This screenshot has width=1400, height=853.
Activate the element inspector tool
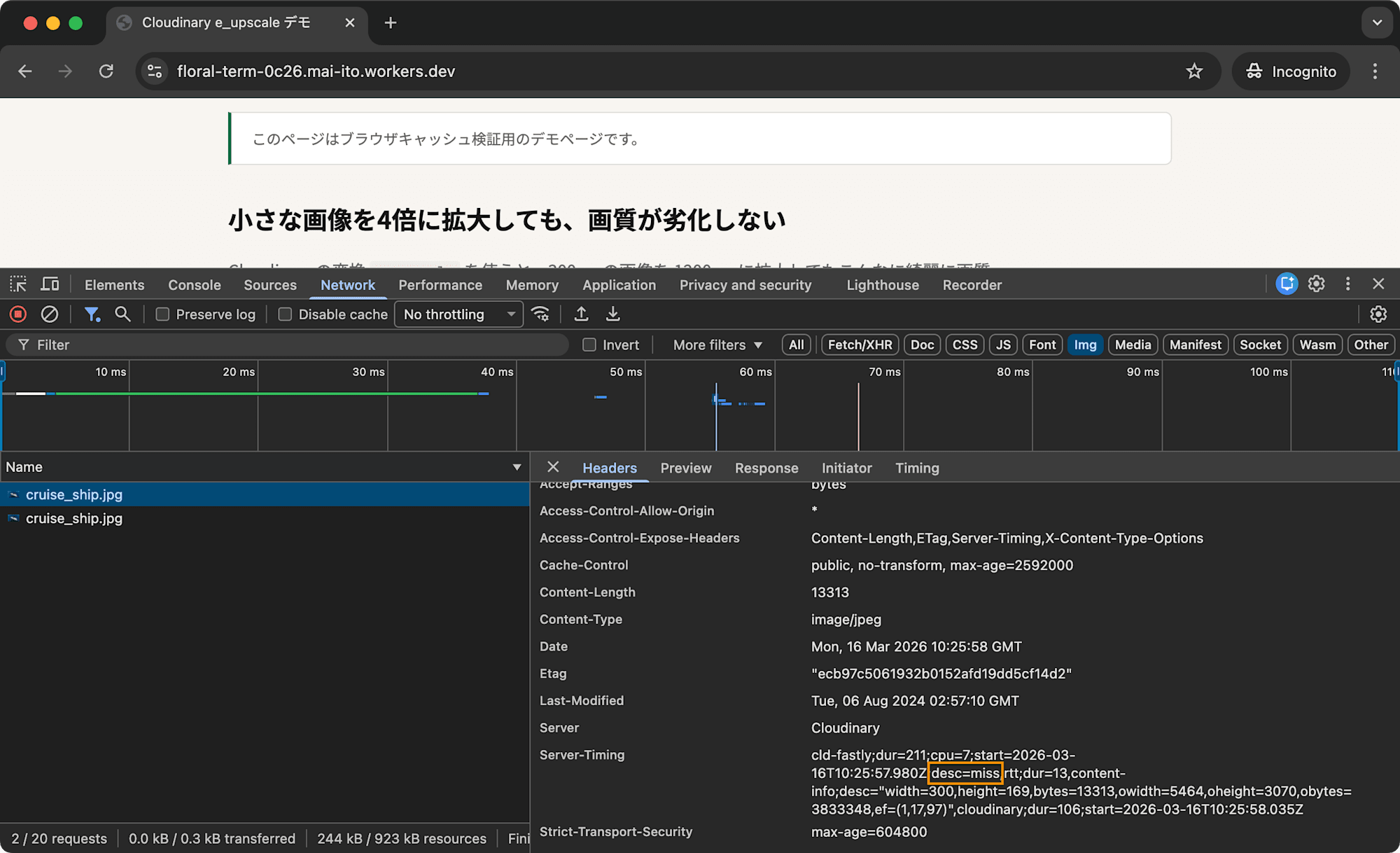(17, 284)
